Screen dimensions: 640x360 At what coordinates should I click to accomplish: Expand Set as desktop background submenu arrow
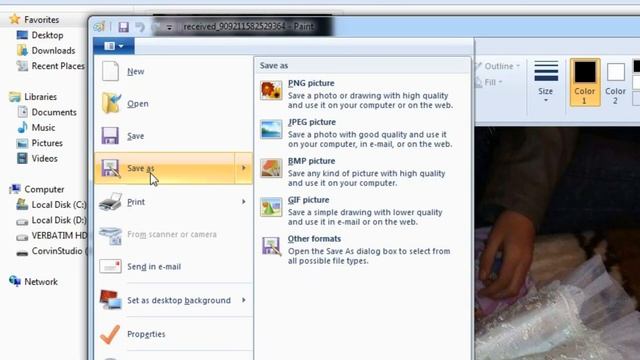point(244,300)
